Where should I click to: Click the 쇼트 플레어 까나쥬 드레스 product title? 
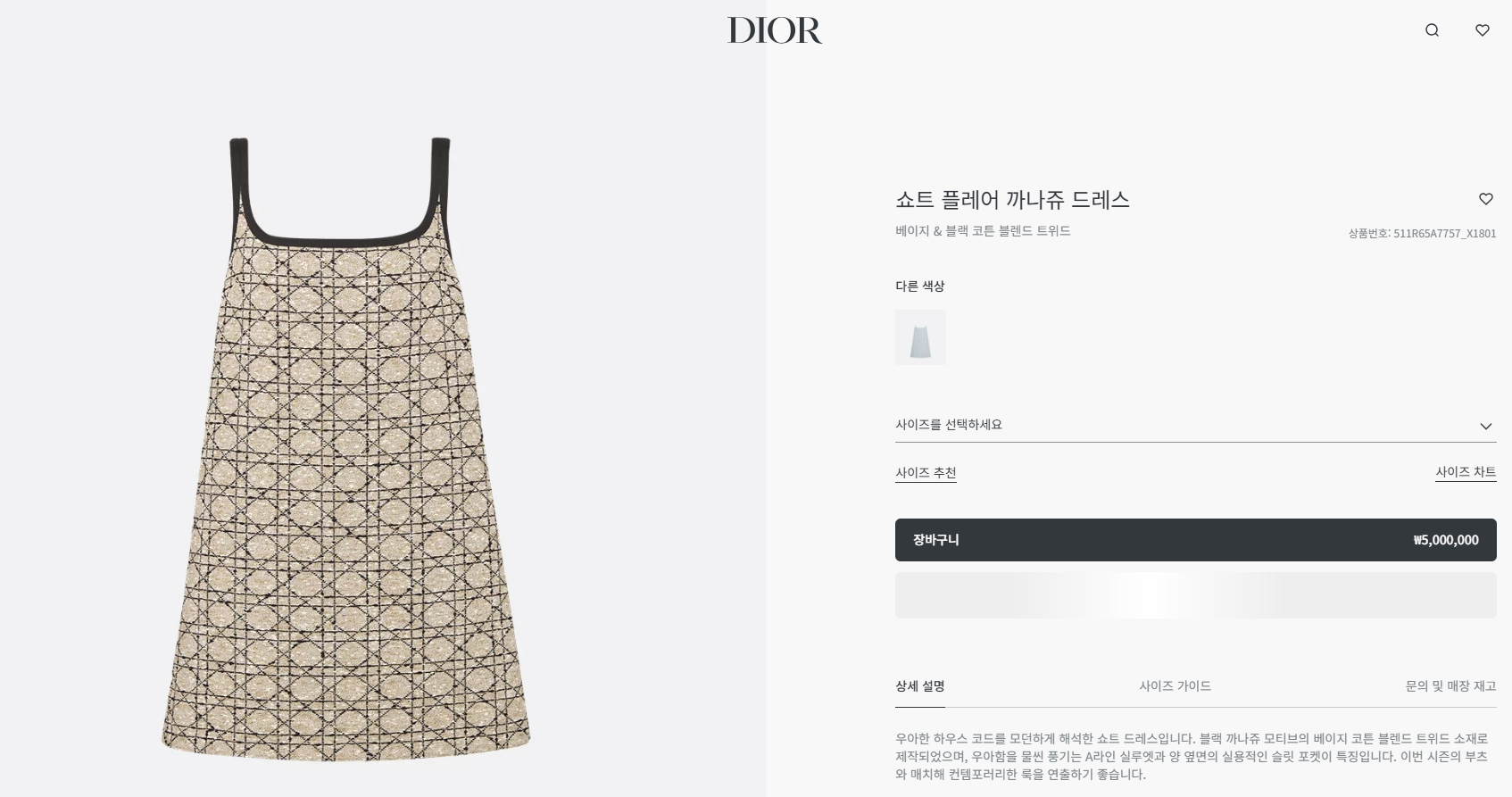point(1012,200)
